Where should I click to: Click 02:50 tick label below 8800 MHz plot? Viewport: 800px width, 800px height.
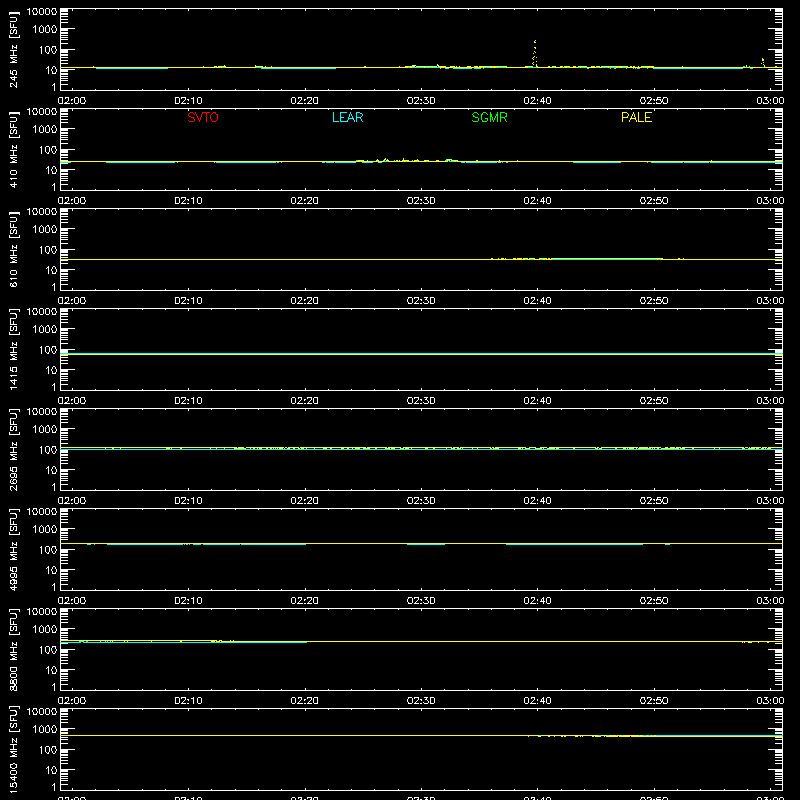[654, 701]
